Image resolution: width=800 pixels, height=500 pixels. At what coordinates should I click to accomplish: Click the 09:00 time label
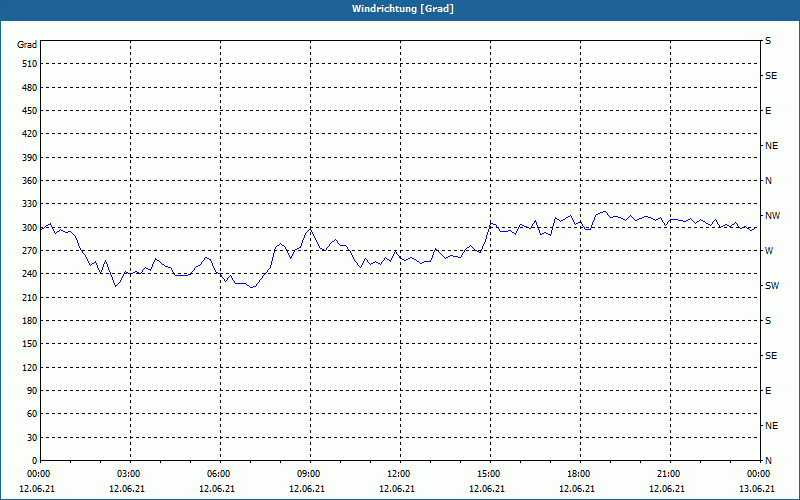pos(310,474)
